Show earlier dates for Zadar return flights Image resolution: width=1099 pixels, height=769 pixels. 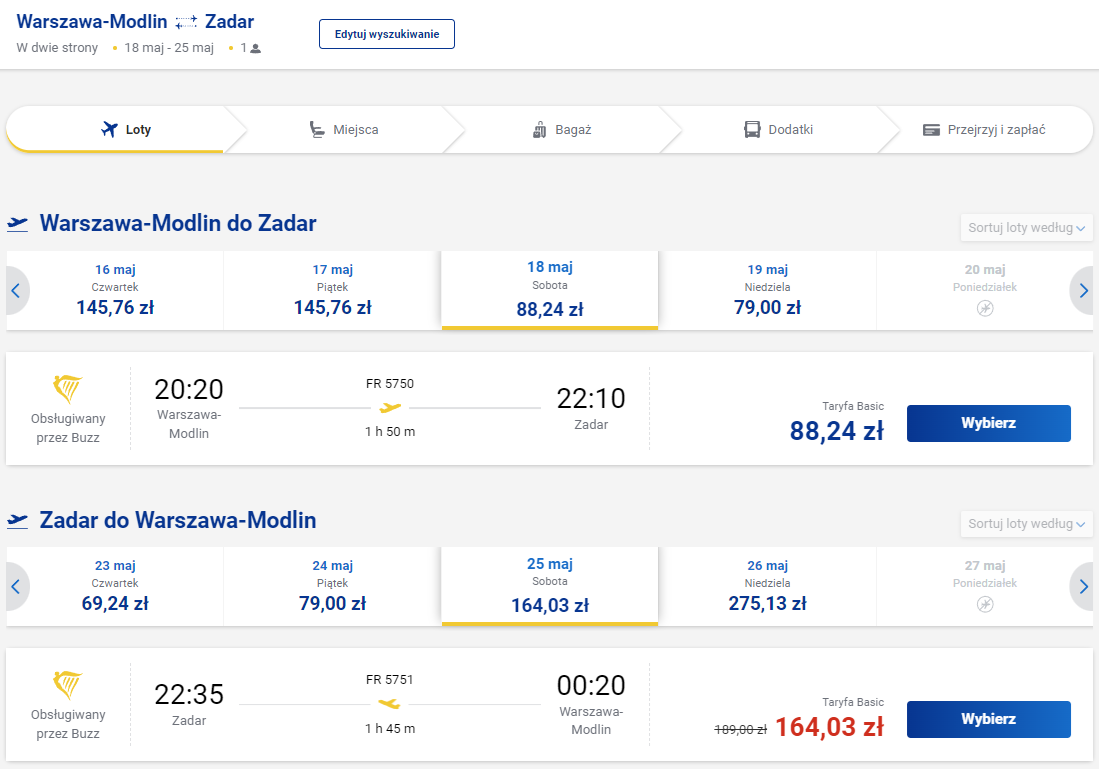click(x=16, y=587)
